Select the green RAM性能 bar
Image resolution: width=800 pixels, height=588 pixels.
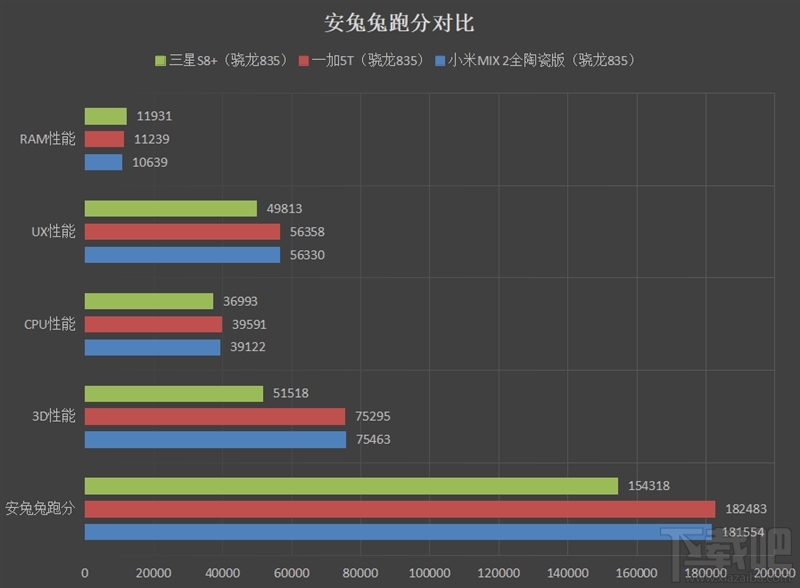click(x=105, y=115)
